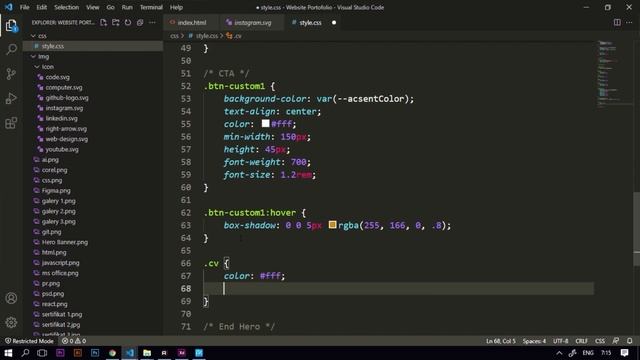640x360 pixels.
Task: Click Restricted Mode in status bar
Action: click(x=29, y=341)
